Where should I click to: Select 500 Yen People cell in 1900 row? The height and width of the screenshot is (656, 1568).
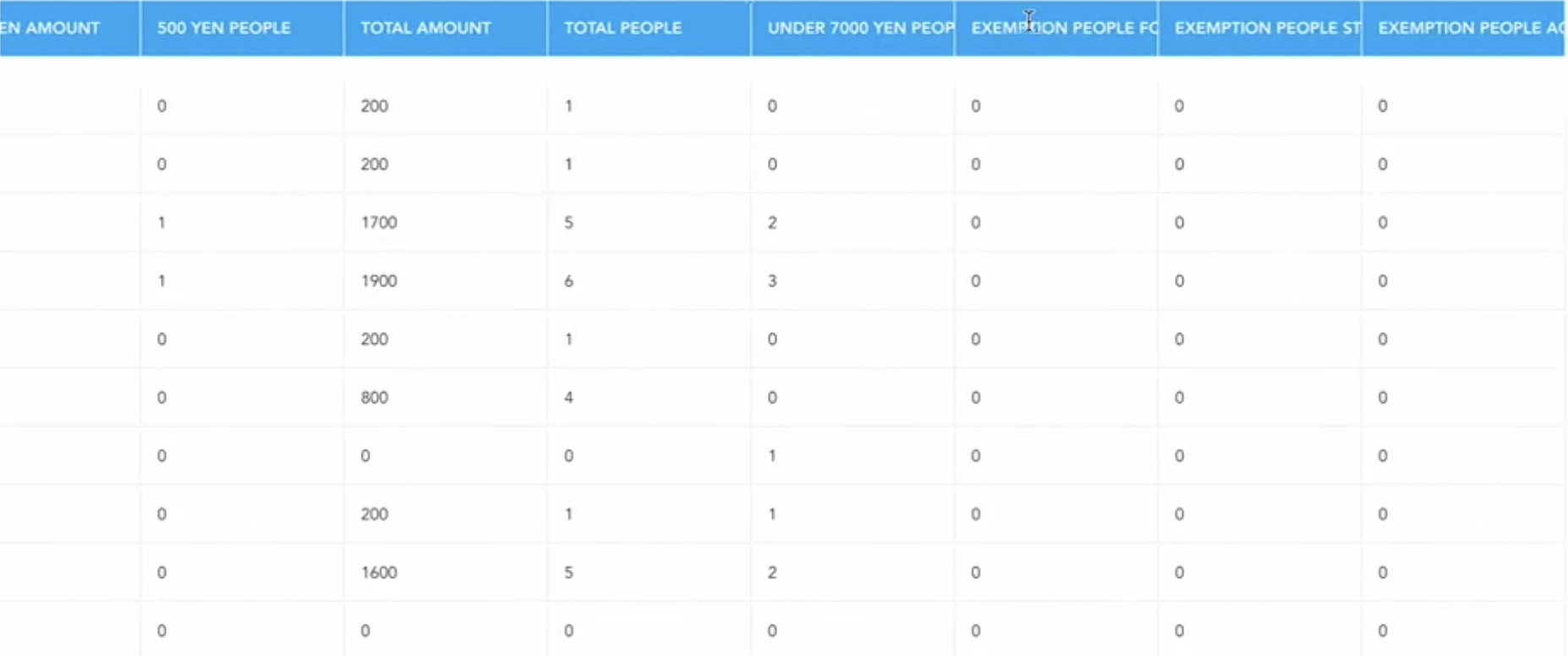pyautogui.click(x=162, y=281)
